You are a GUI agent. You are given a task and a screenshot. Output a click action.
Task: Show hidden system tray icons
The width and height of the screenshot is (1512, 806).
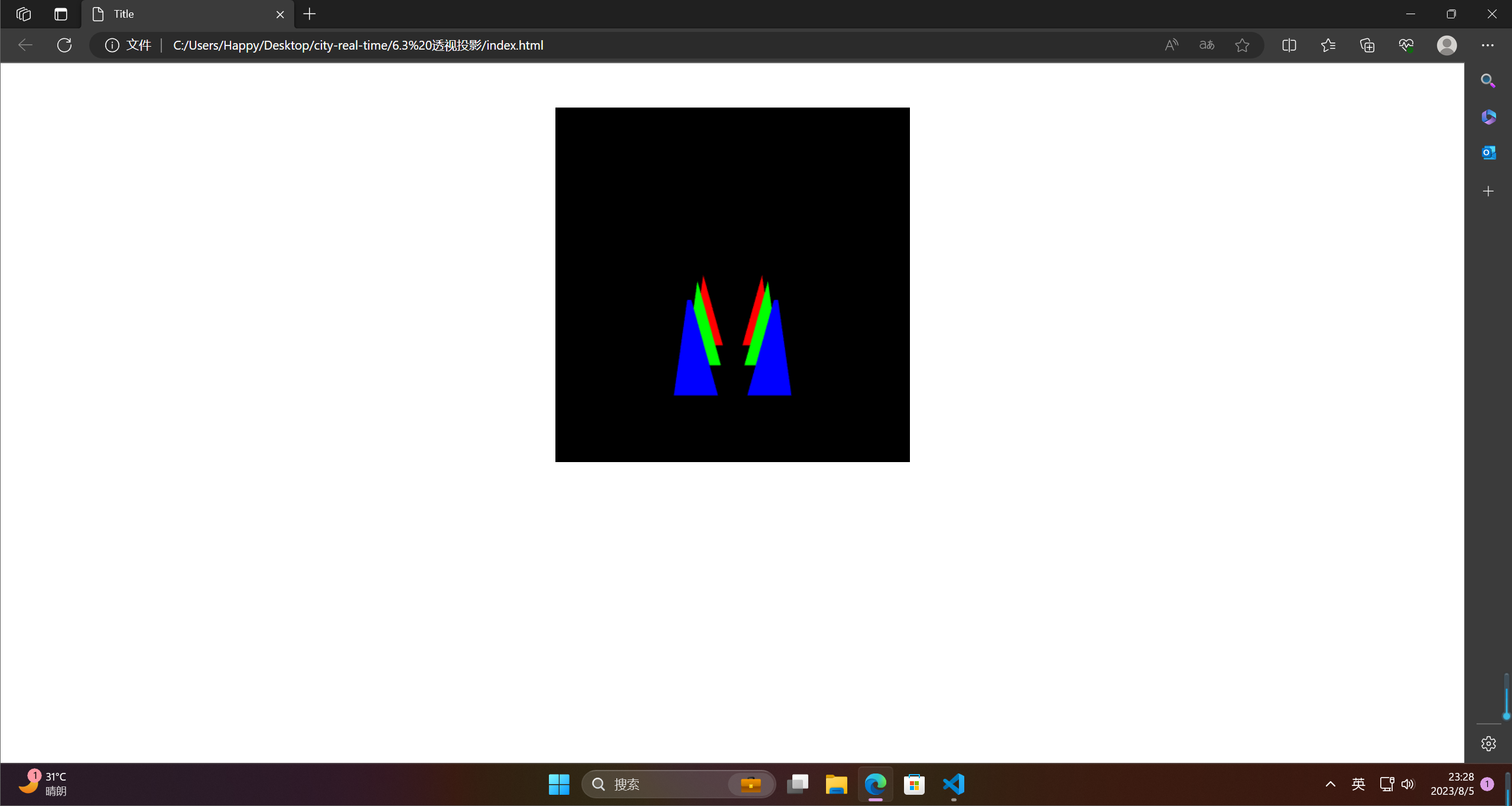1330,784
